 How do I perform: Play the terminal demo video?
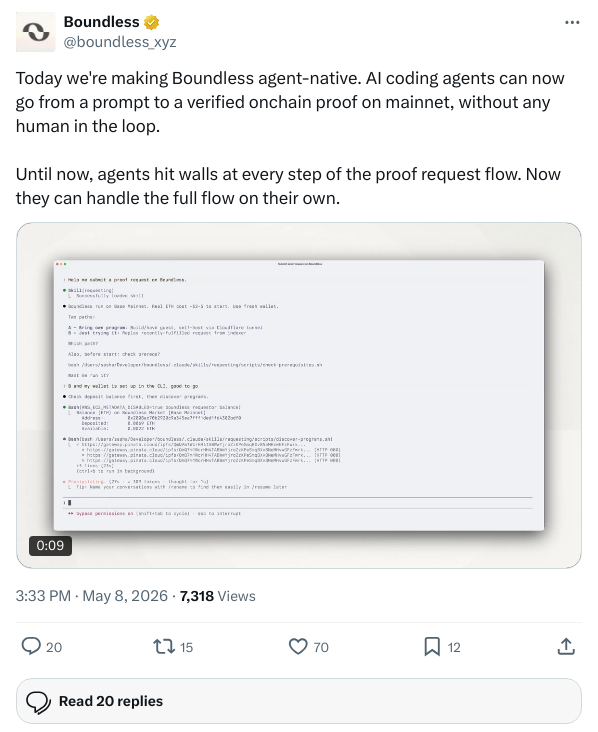click(x=299, y=395)
